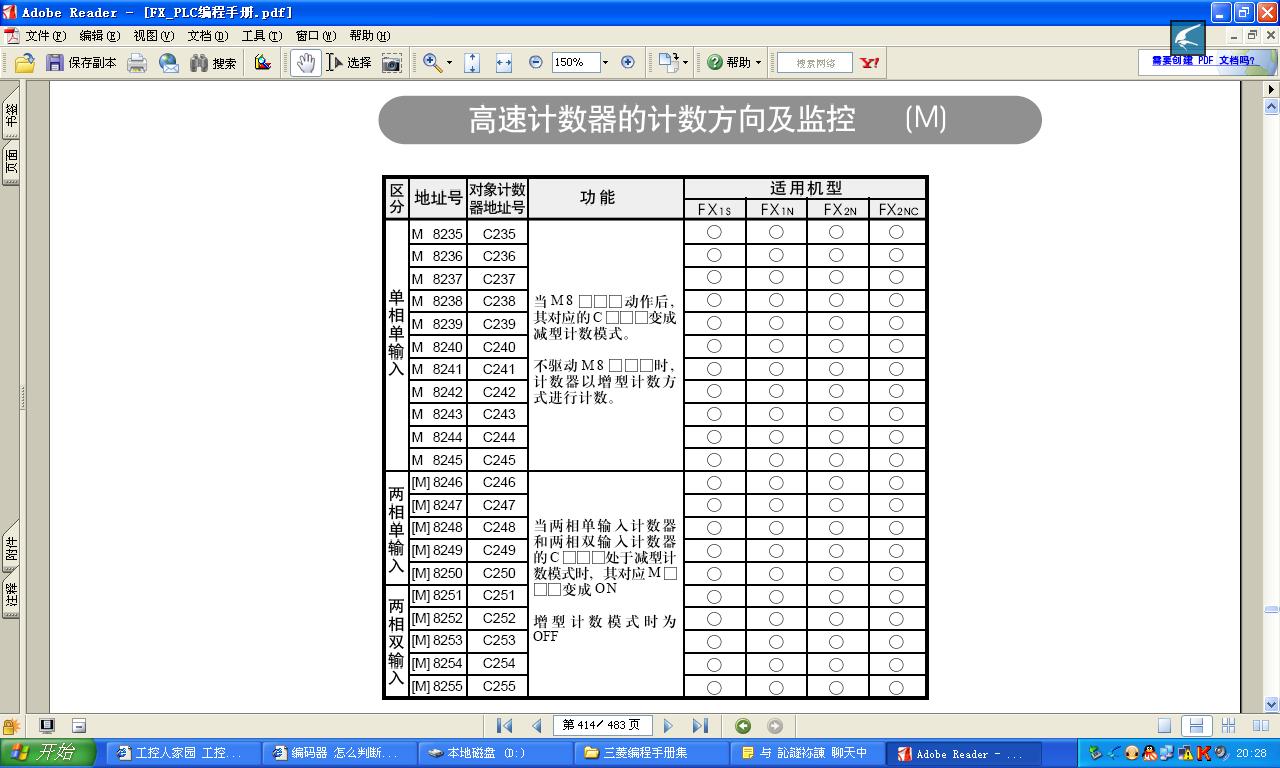Click the Fit Width icon
1280x768 pixels.
coord(503,63)
